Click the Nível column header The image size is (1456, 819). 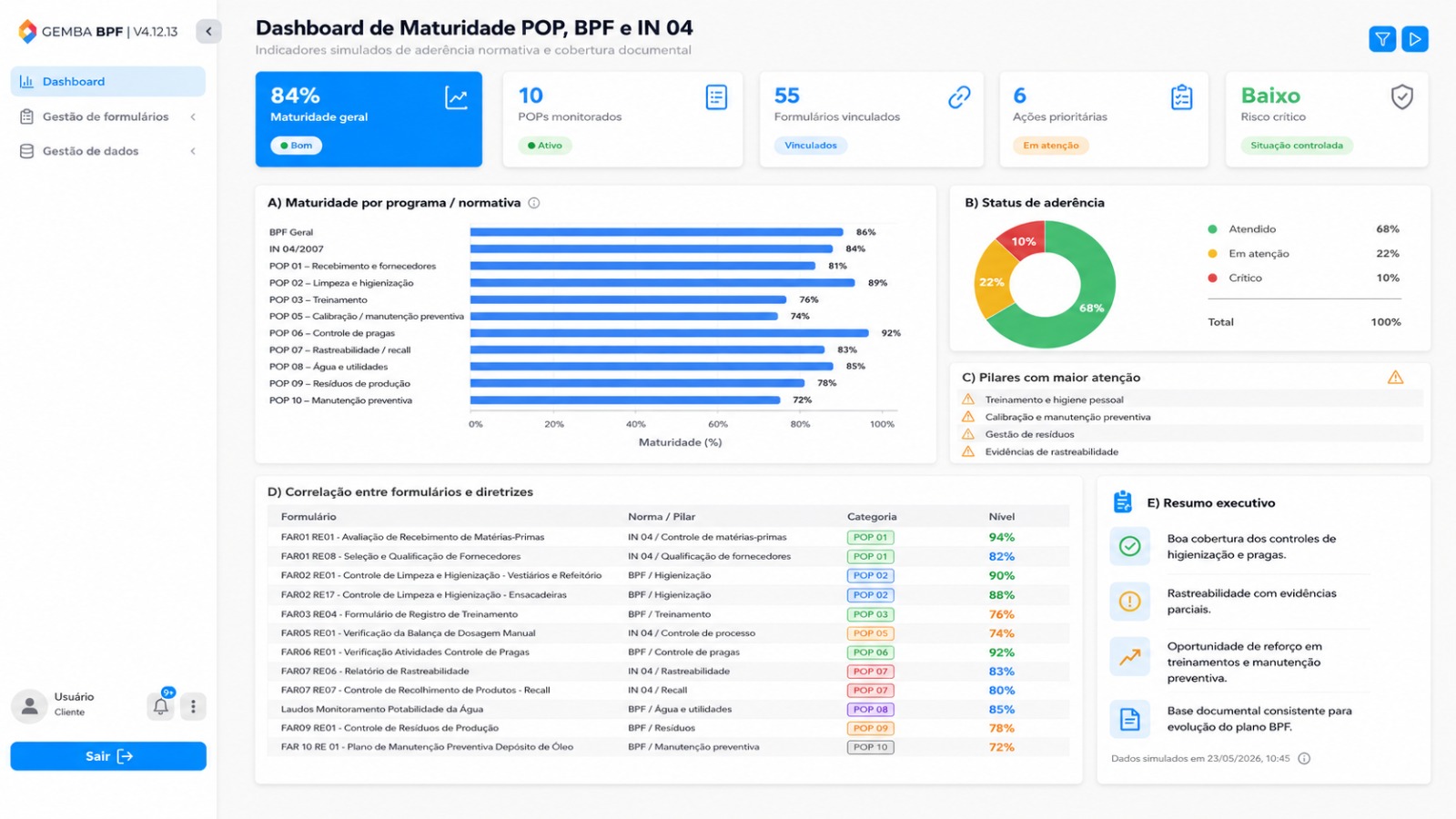pyautogui.click(x=1002, y=517)
